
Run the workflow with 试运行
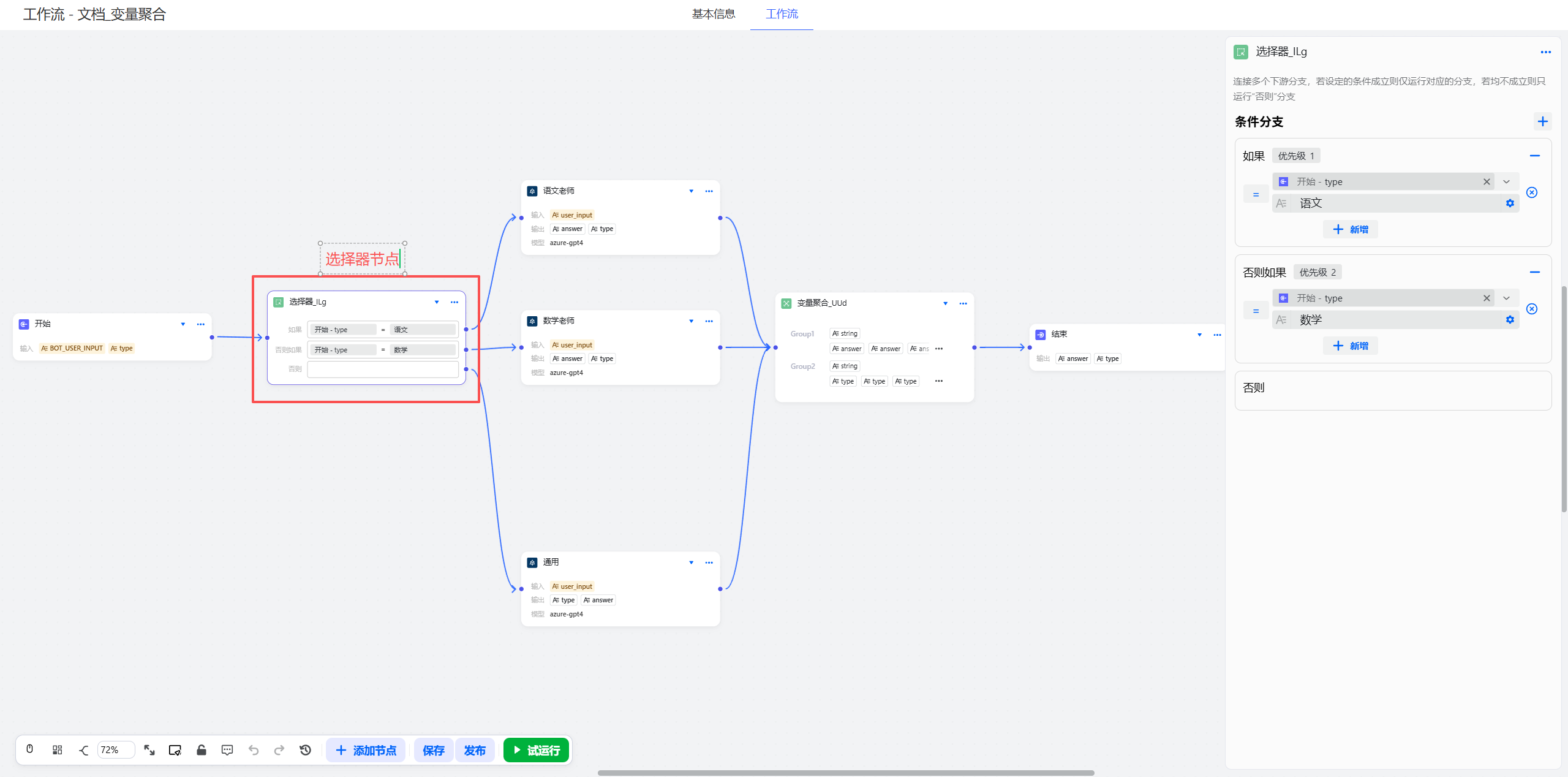click(536, 749)
